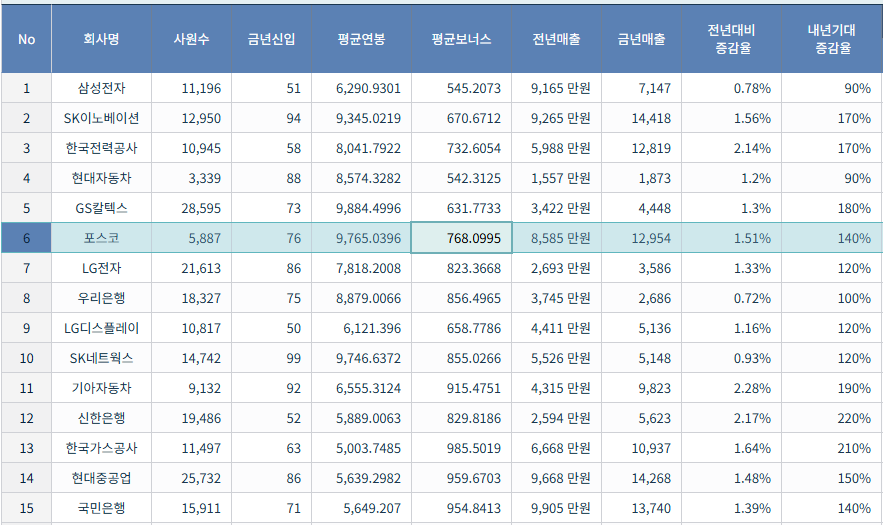The width and height of the screenshot is (883, 525).
Task: Click the 전년매출 column header
Action: click(x=556, y=39)
